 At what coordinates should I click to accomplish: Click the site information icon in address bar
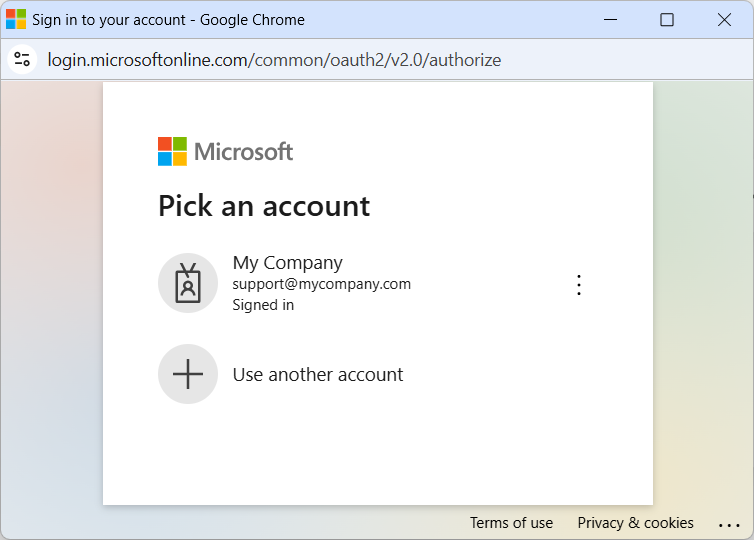[x=22, y=60]
